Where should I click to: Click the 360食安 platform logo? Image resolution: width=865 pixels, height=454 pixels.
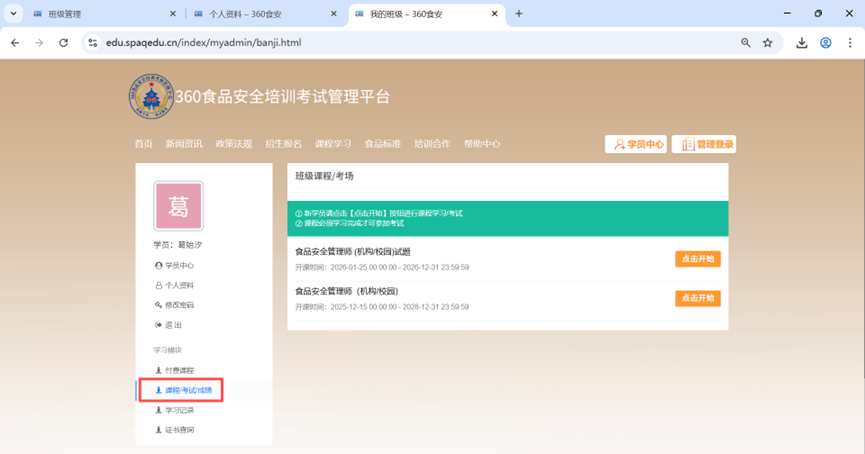150,97
